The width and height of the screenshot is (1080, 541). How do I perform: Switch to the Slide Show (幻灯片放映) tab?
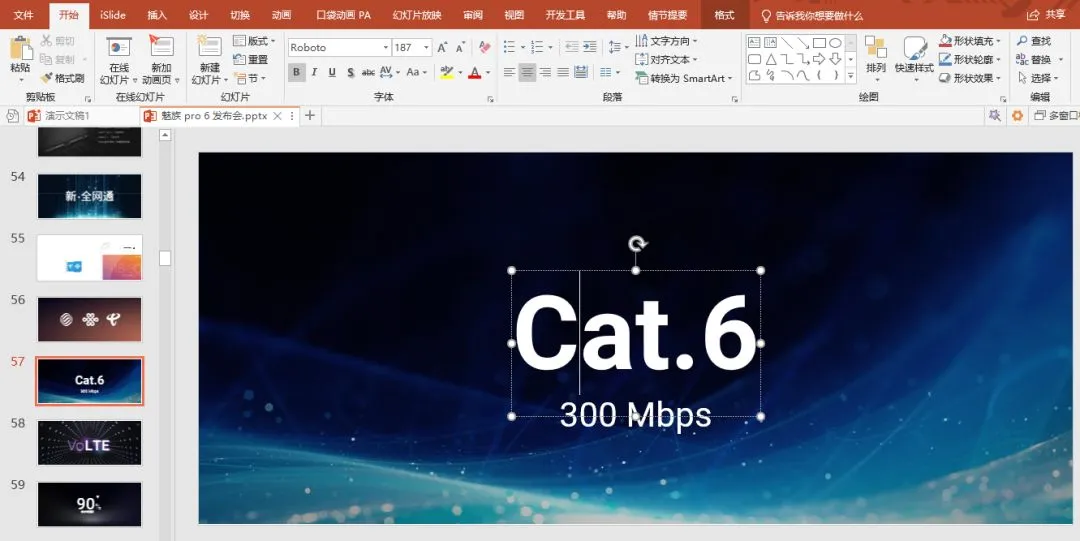click(417, 15)
